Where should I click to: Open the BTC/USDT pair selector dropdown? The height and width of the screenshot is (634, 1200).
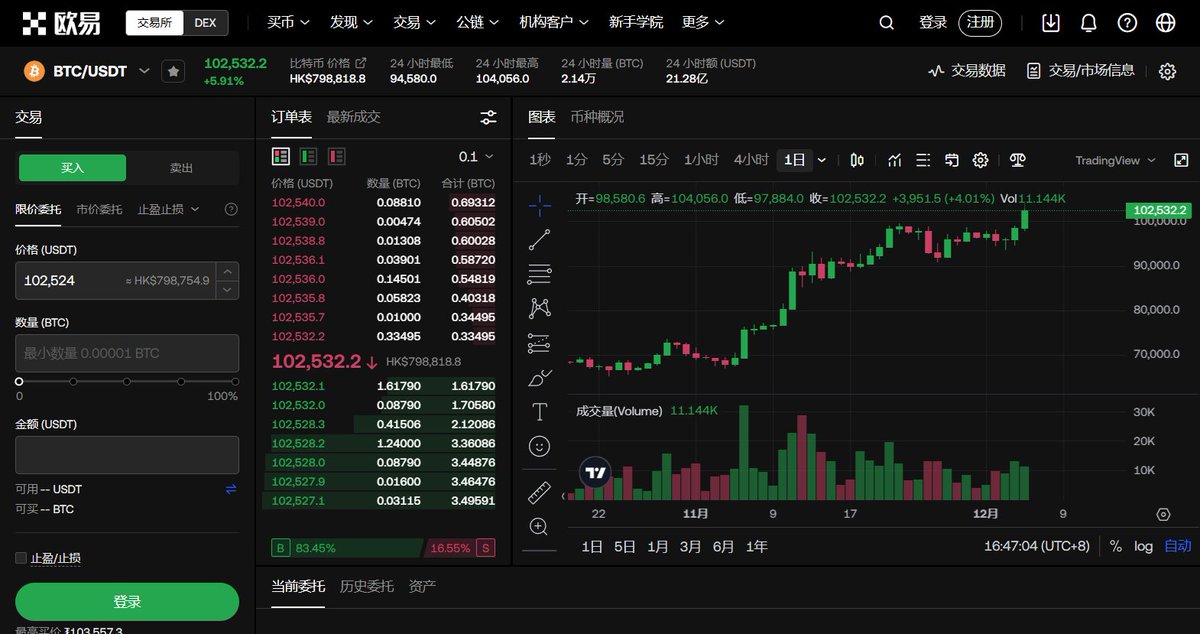145,71
